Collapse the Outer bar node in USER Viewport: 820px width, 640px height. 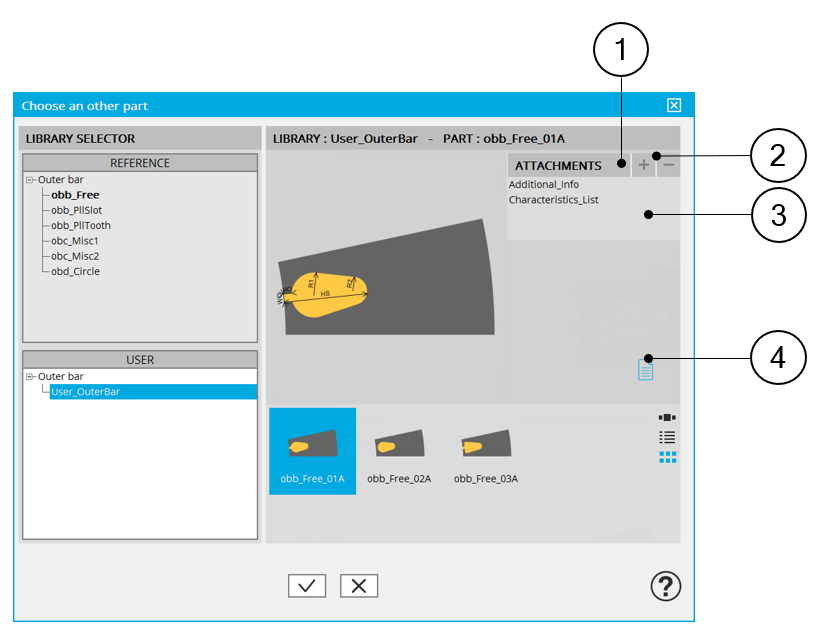pyautogui.click(x=30, y=377)
